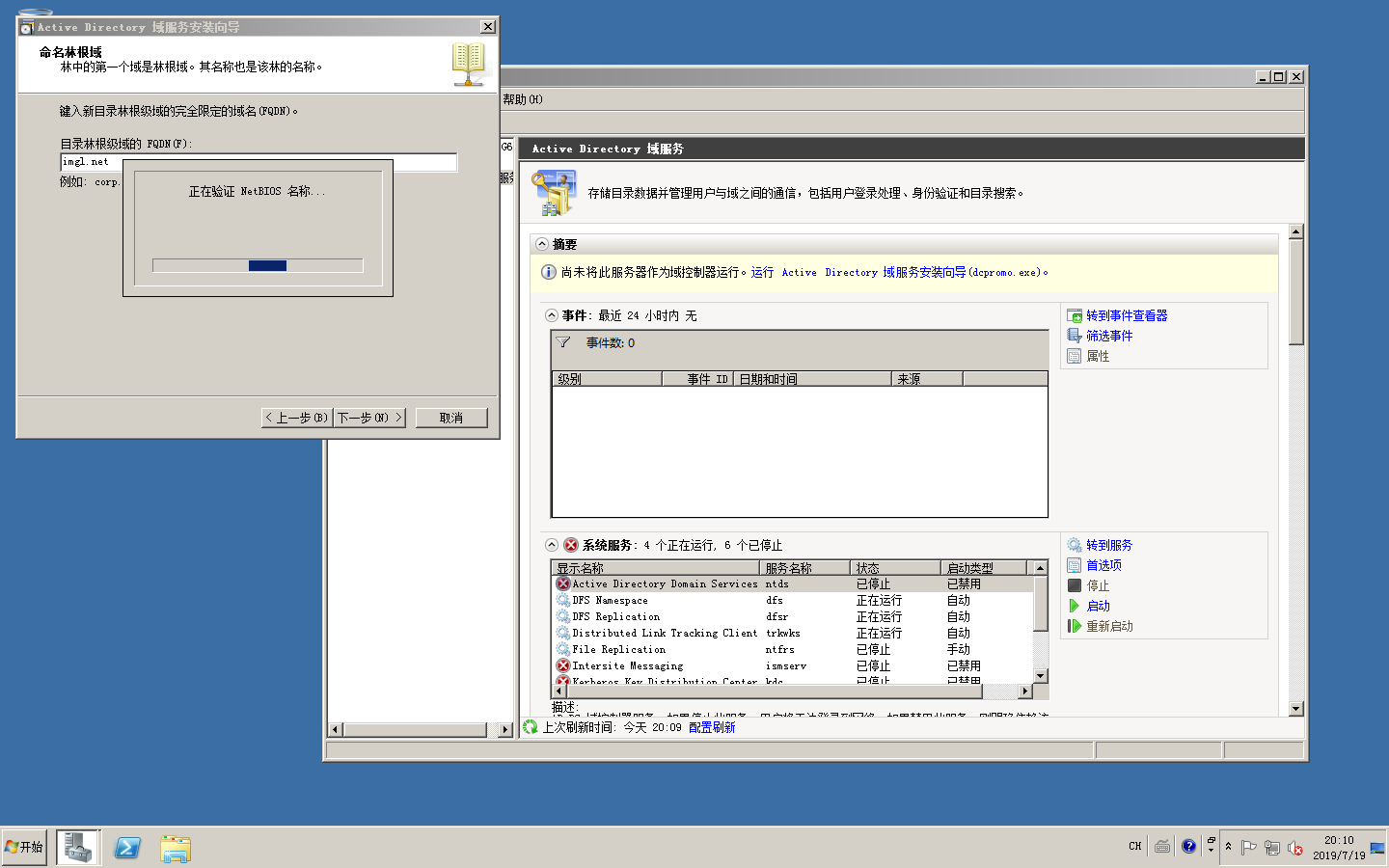Select the Active Directory Domain Services row
The image size is (1389, 868).
pyautogui.click(x=665, y=583)
